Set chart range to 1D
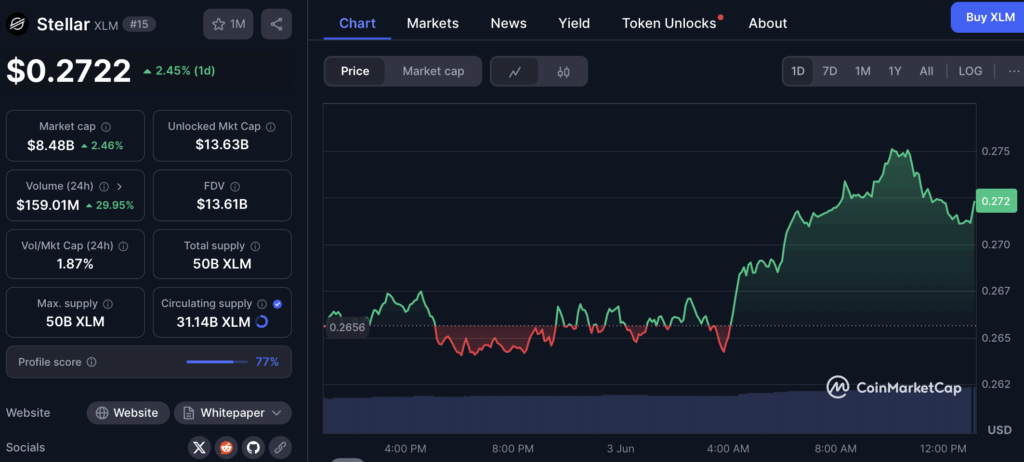1024x462 pixels. (x=798, y=71)
